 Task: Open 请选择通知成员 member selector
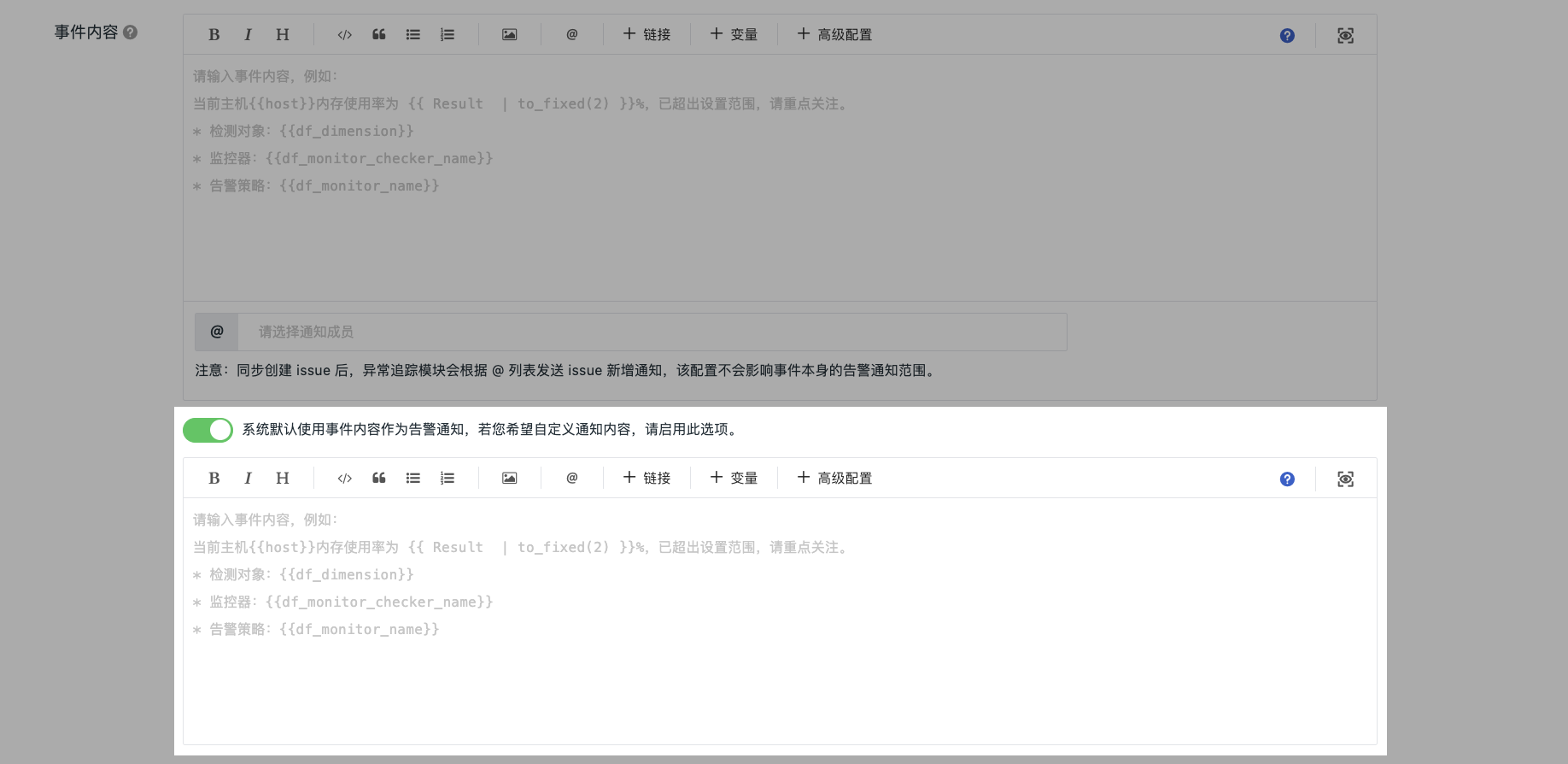coord(651,332)
